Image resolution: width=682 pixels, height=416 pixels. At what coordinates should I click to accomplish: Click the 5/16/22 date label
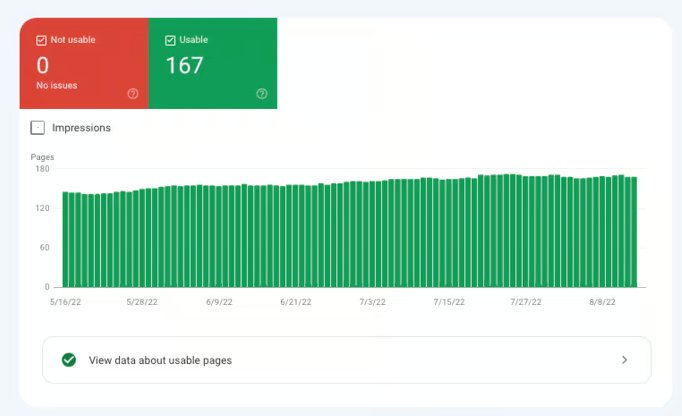click(65, 302)
